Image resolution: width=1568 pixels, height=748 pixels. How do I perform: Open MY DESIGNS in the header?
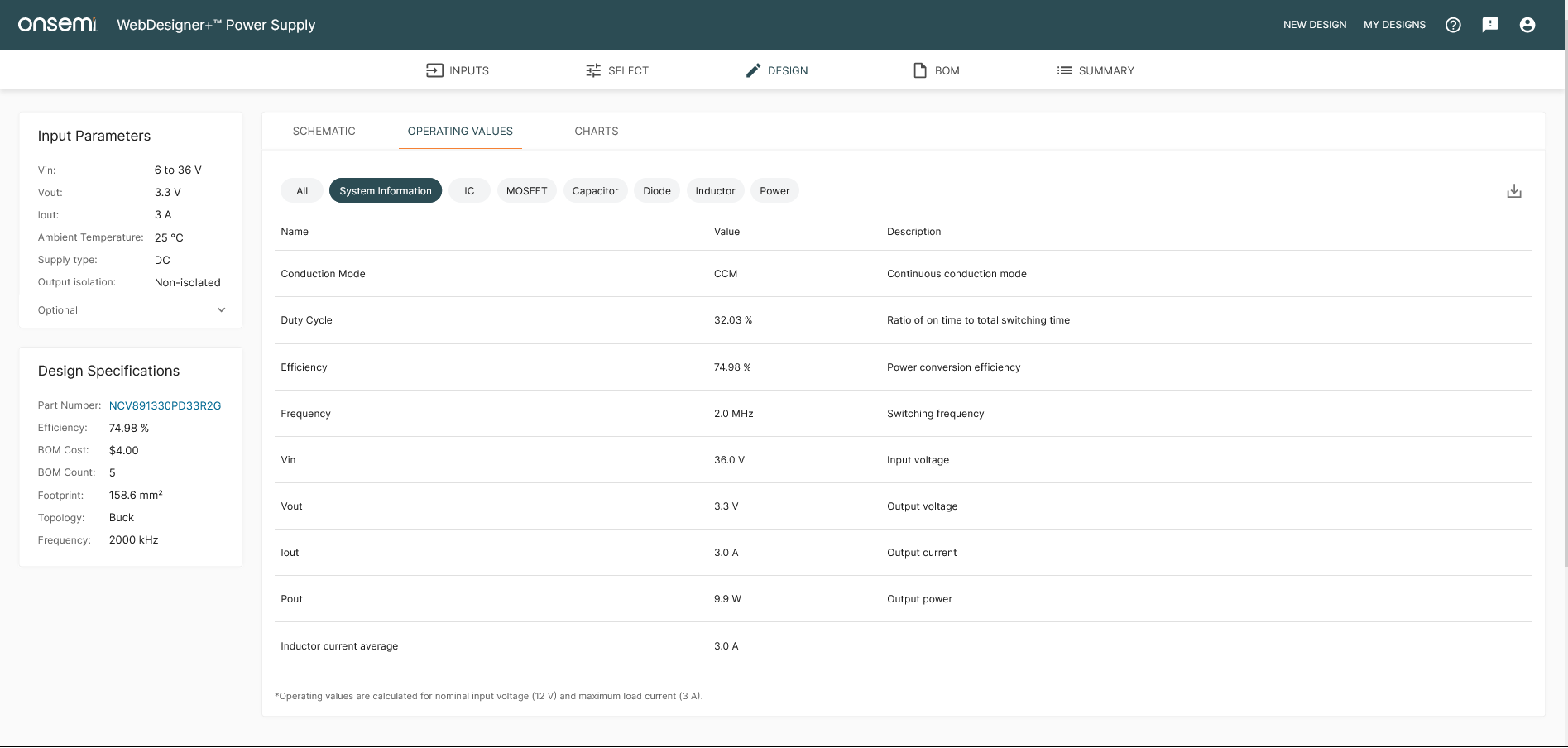pyautogui.click(x=1394, y=25)
